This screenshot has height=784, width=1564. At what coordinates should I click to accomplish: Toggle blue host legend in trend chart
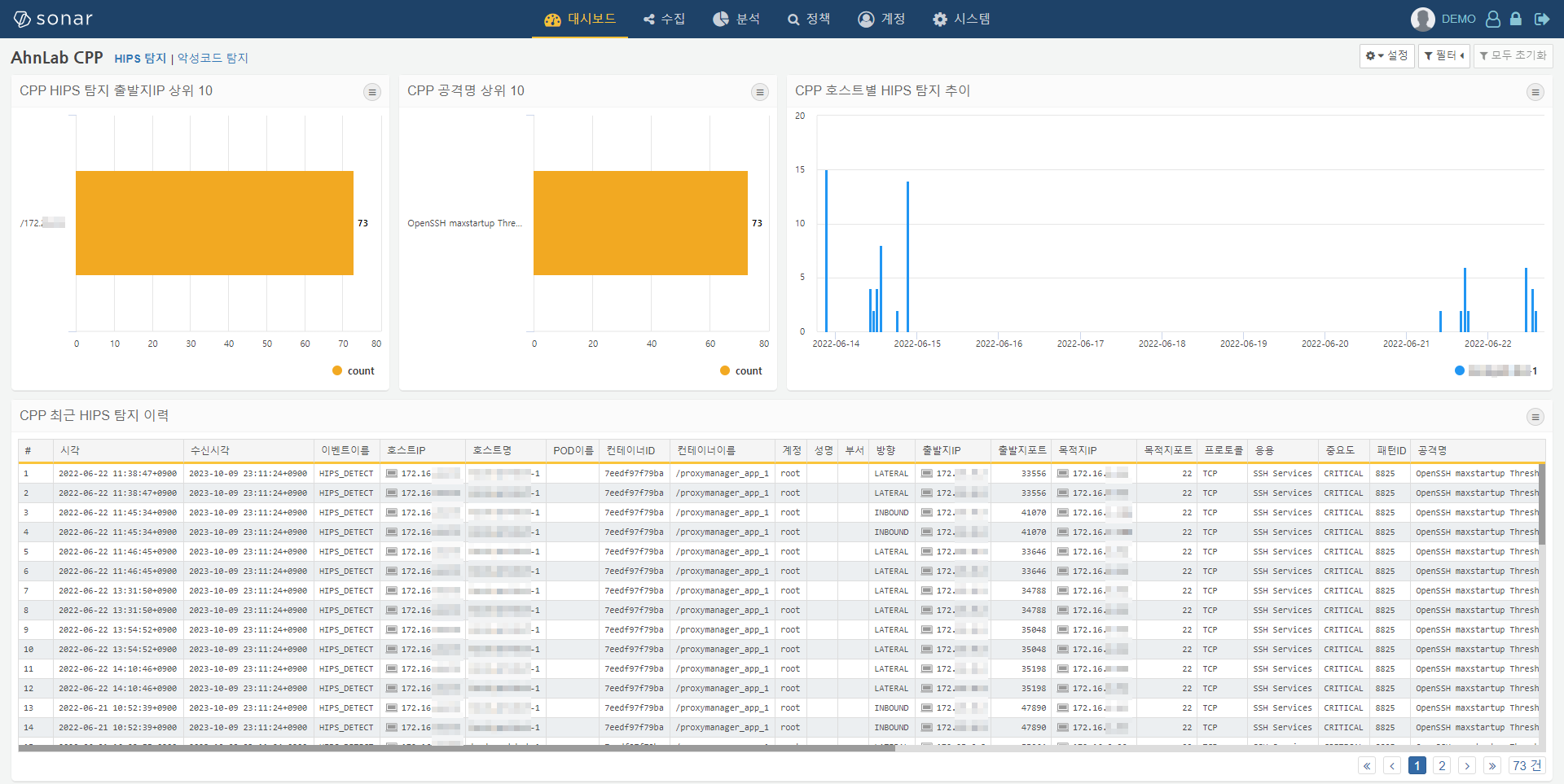point(1496,370)
